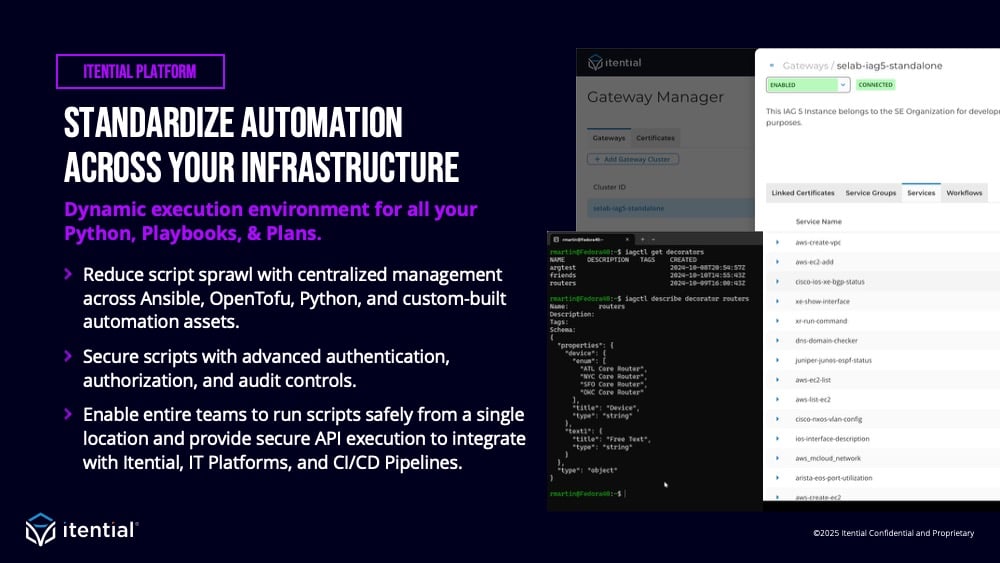The width and height of the screenshot is (1000, 563).
Task: Close the terminal tab with its X
Action: click(627, 240)
